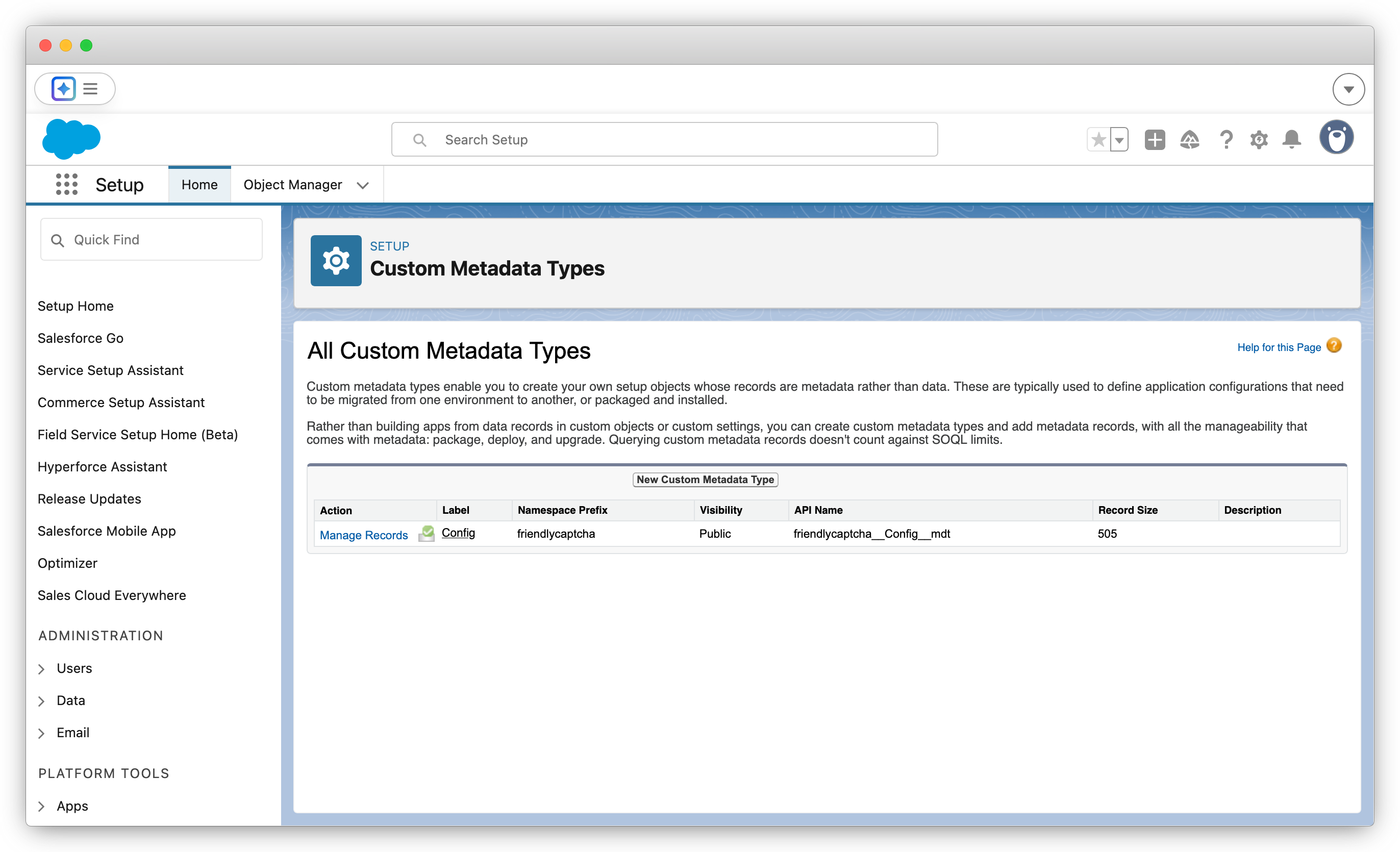
Task: Click the SETUP breadcrumb text
Action: tap(389, 246)
